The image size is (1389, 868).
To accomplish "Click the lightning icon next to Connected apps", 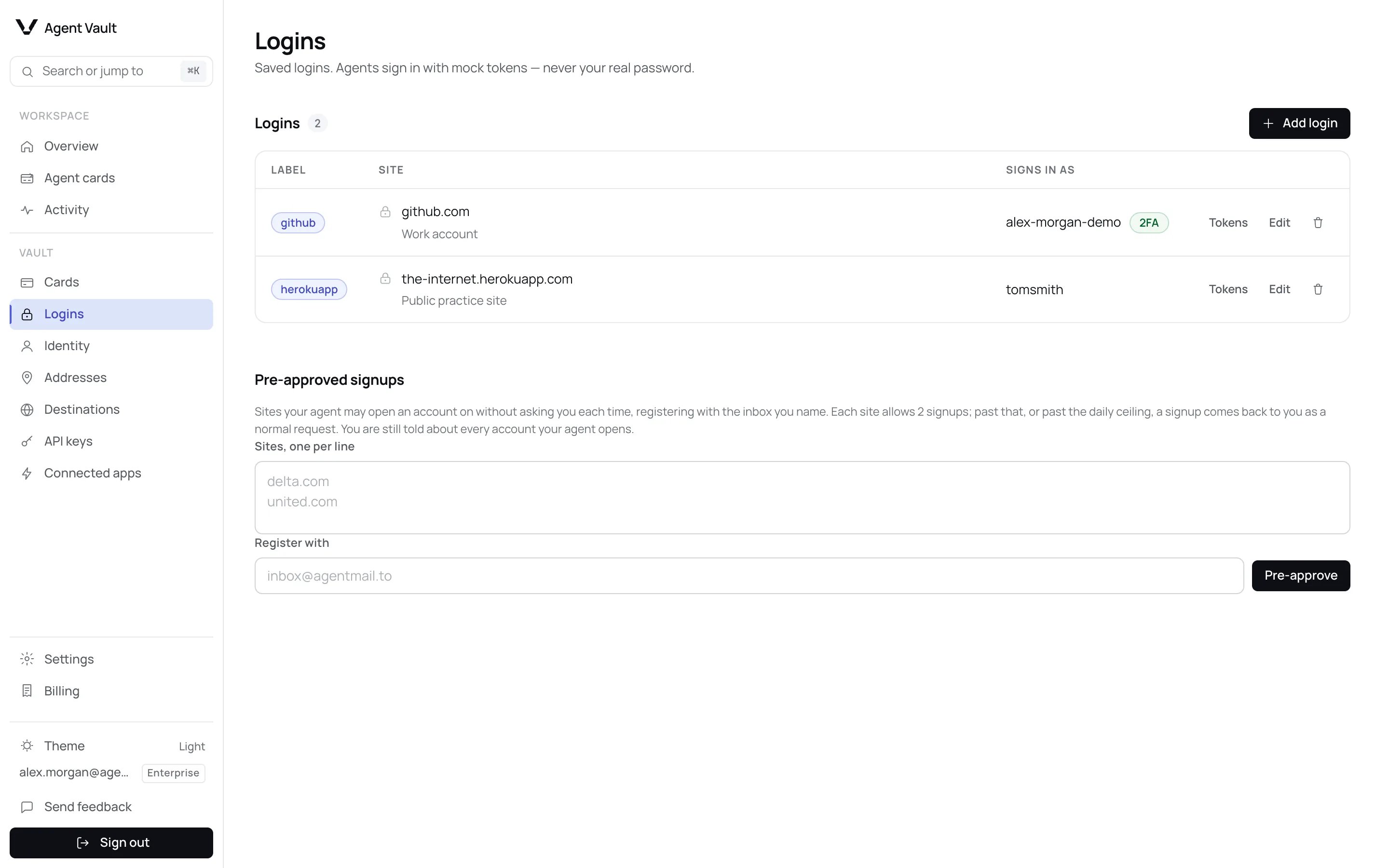I will click(27, 473).
